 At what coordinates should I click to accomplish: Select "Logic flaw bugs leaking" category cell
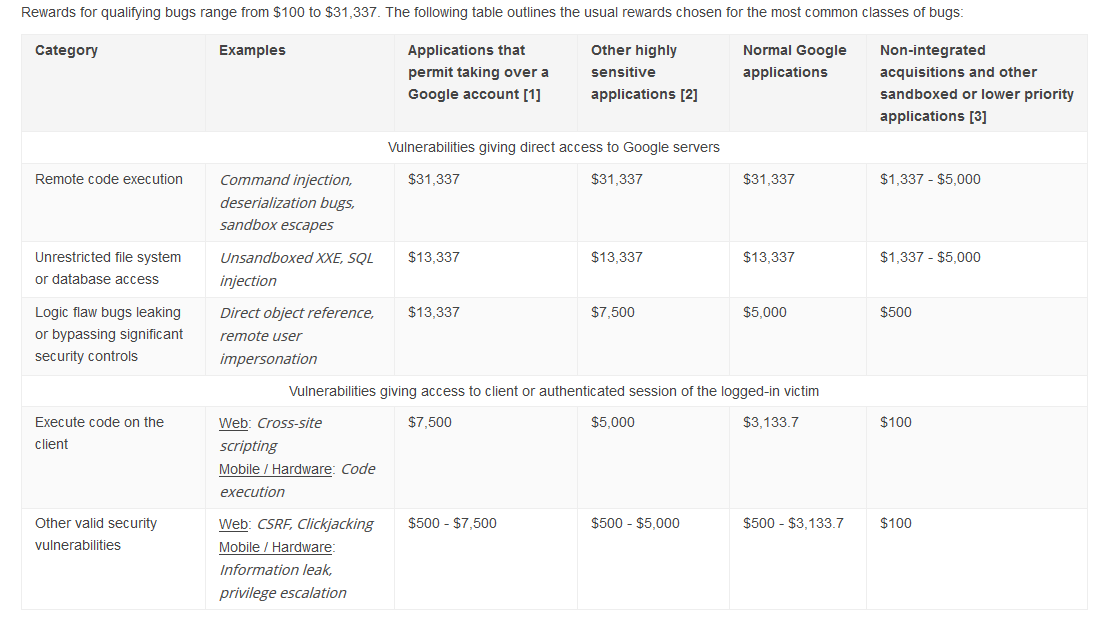[109, 334]
